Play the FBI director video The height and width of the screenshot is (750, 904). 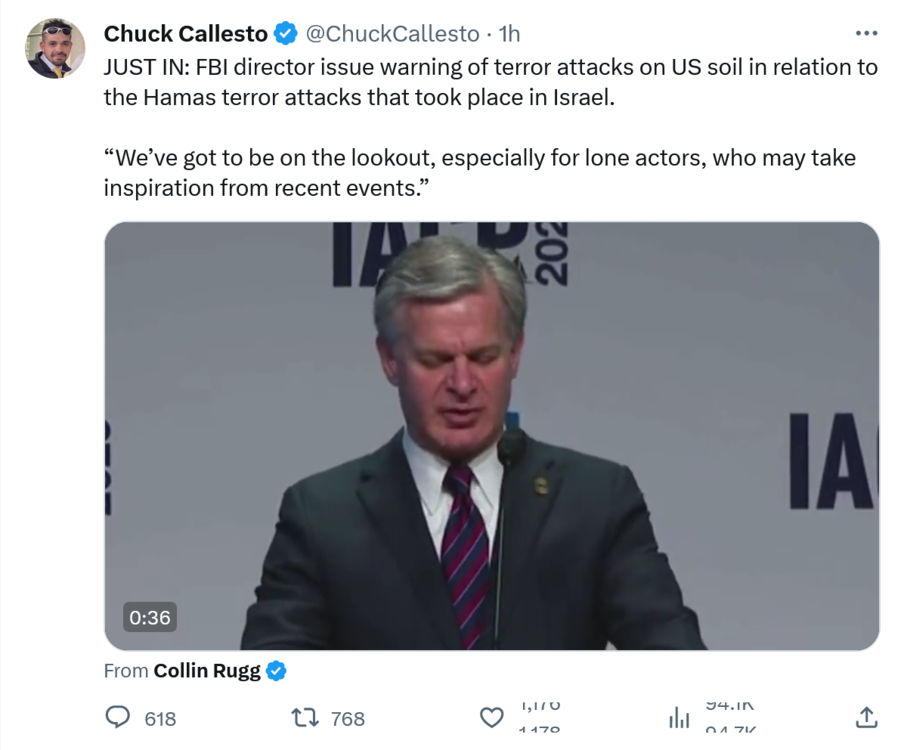point(491,435)
